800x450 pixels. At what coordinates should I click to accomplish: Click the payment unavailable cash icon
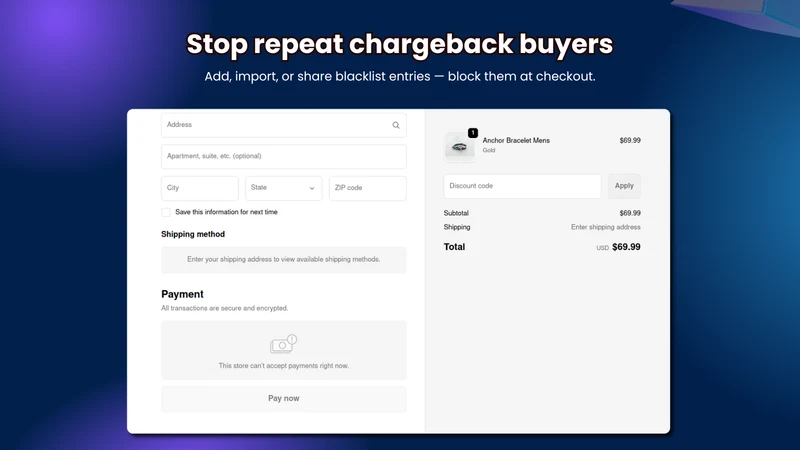pyautogui.click(x=283, y=344)
